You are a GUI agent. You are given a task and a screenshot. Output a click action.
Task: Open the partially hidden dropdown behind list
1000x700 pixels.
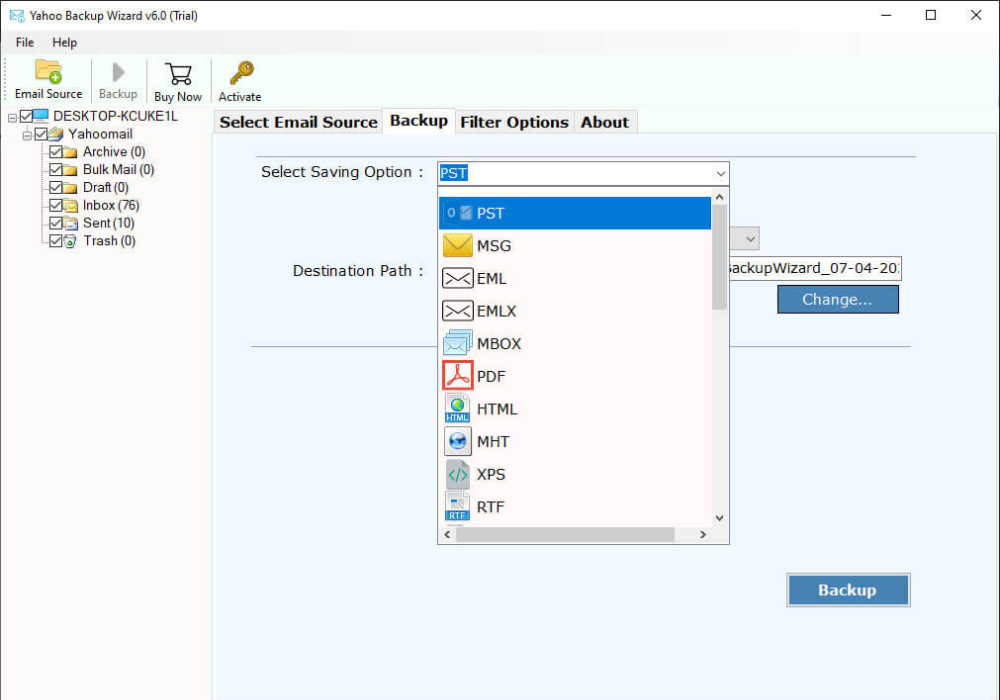click(751, 239)
